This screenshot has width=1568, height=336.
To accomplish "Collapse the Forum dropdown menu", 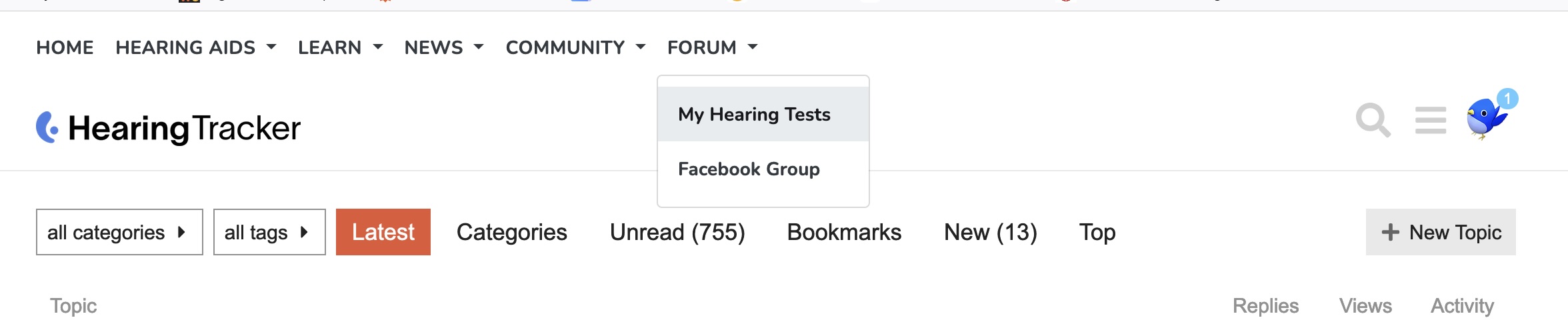I will click(713, 47).
